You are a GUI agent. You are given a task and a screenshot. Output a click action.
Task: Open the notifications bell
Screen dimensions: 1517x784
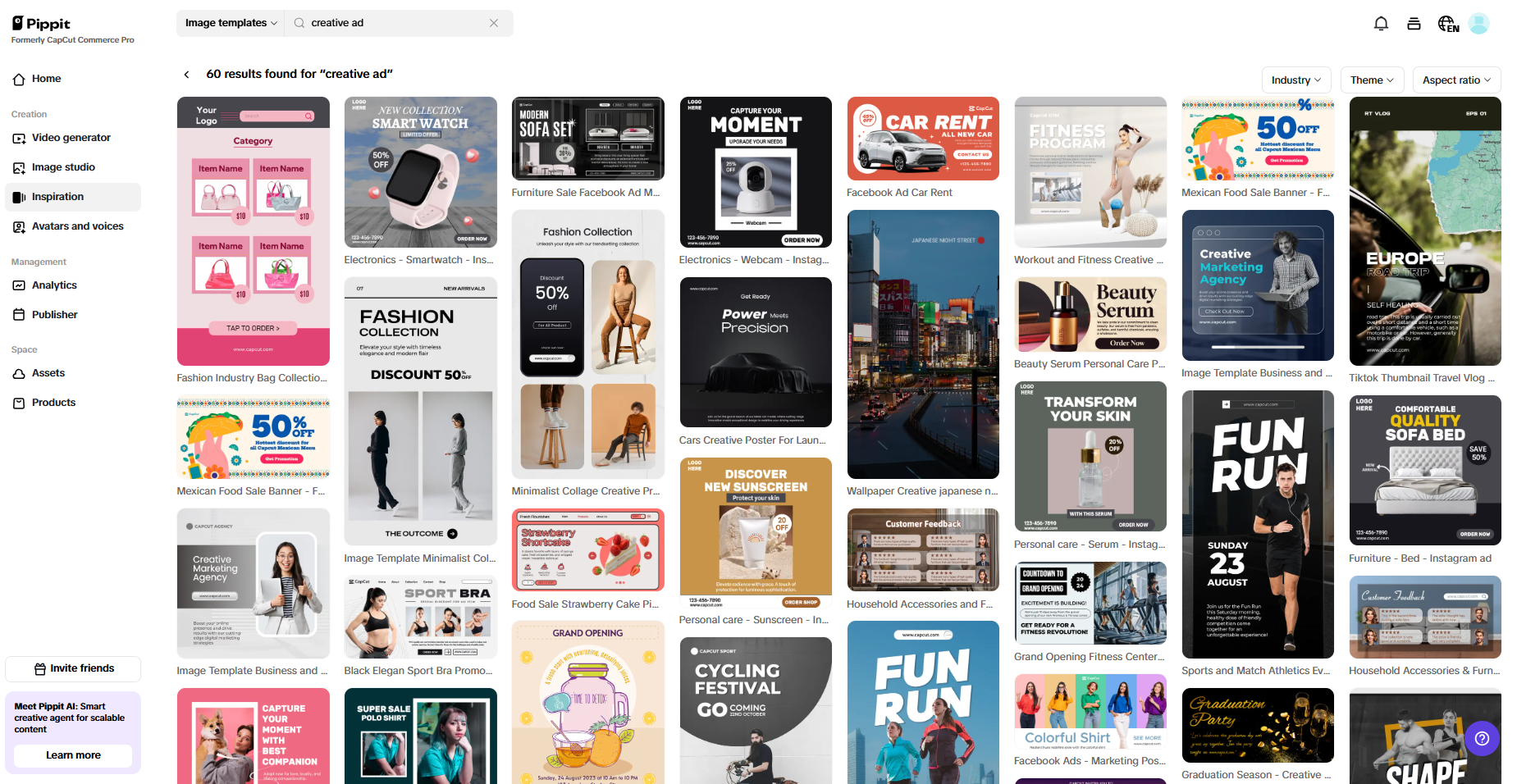pos(1381,23)
